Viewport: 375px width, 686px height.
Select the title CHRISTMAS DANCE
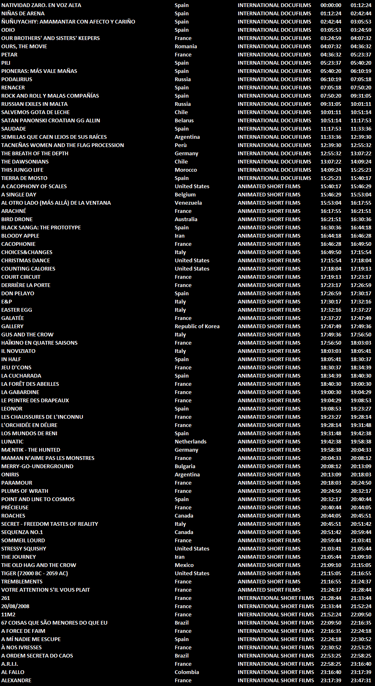25,260
